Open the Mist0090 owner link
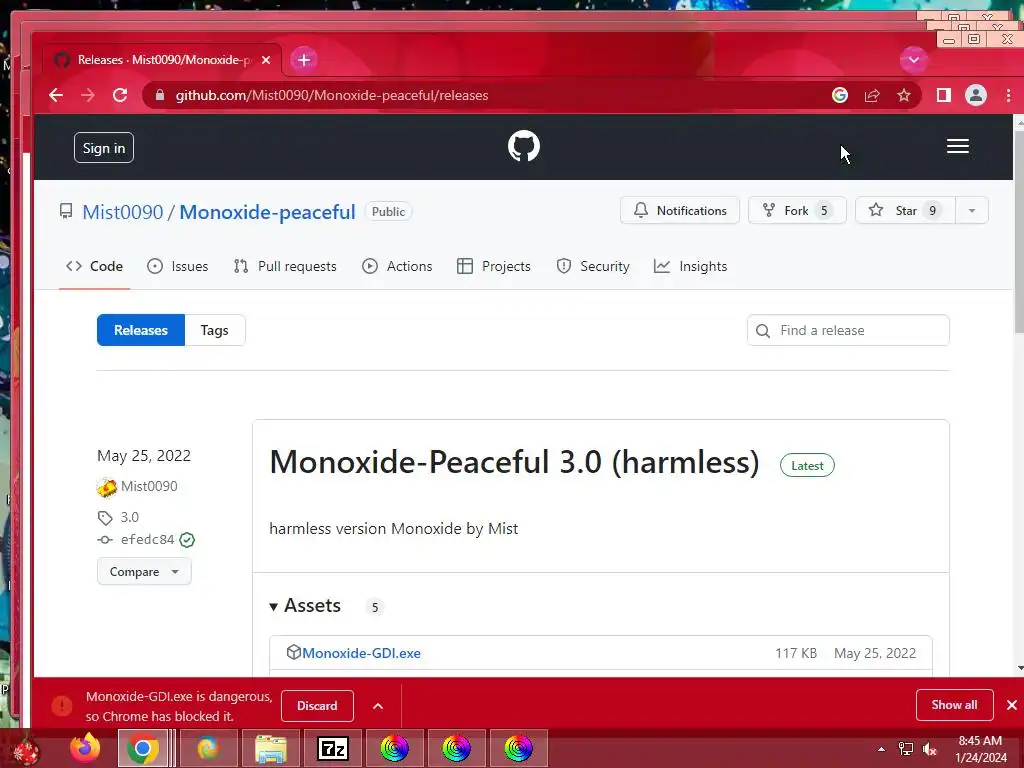 click(x=123, y=212)
